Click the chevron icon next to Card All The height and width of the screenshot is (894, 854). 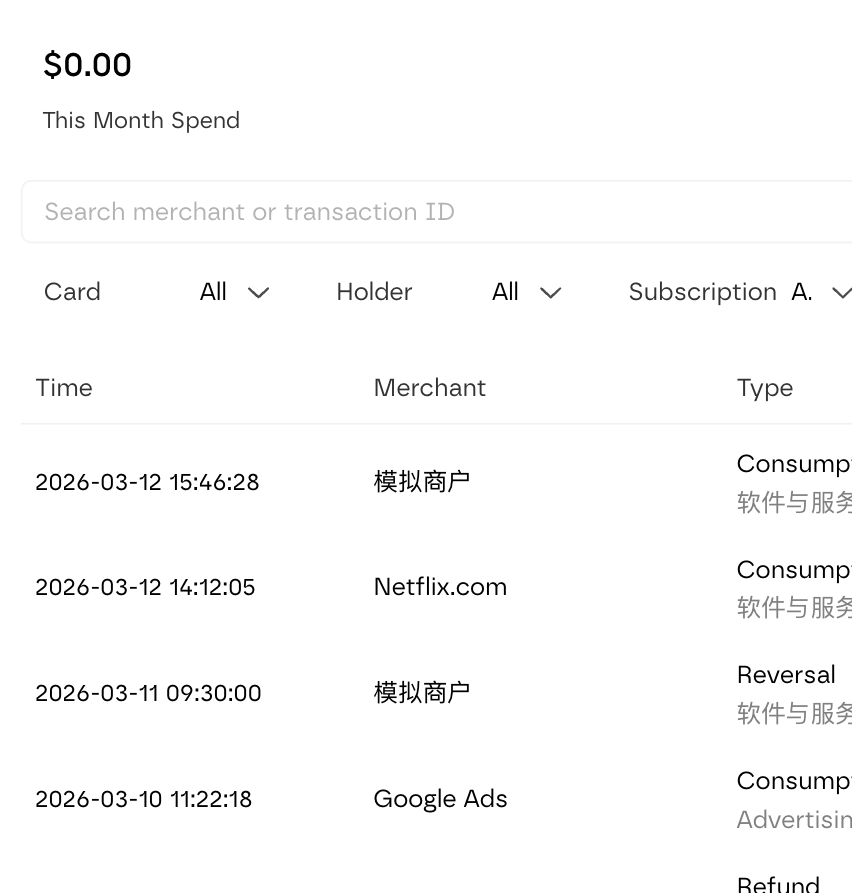258,294
